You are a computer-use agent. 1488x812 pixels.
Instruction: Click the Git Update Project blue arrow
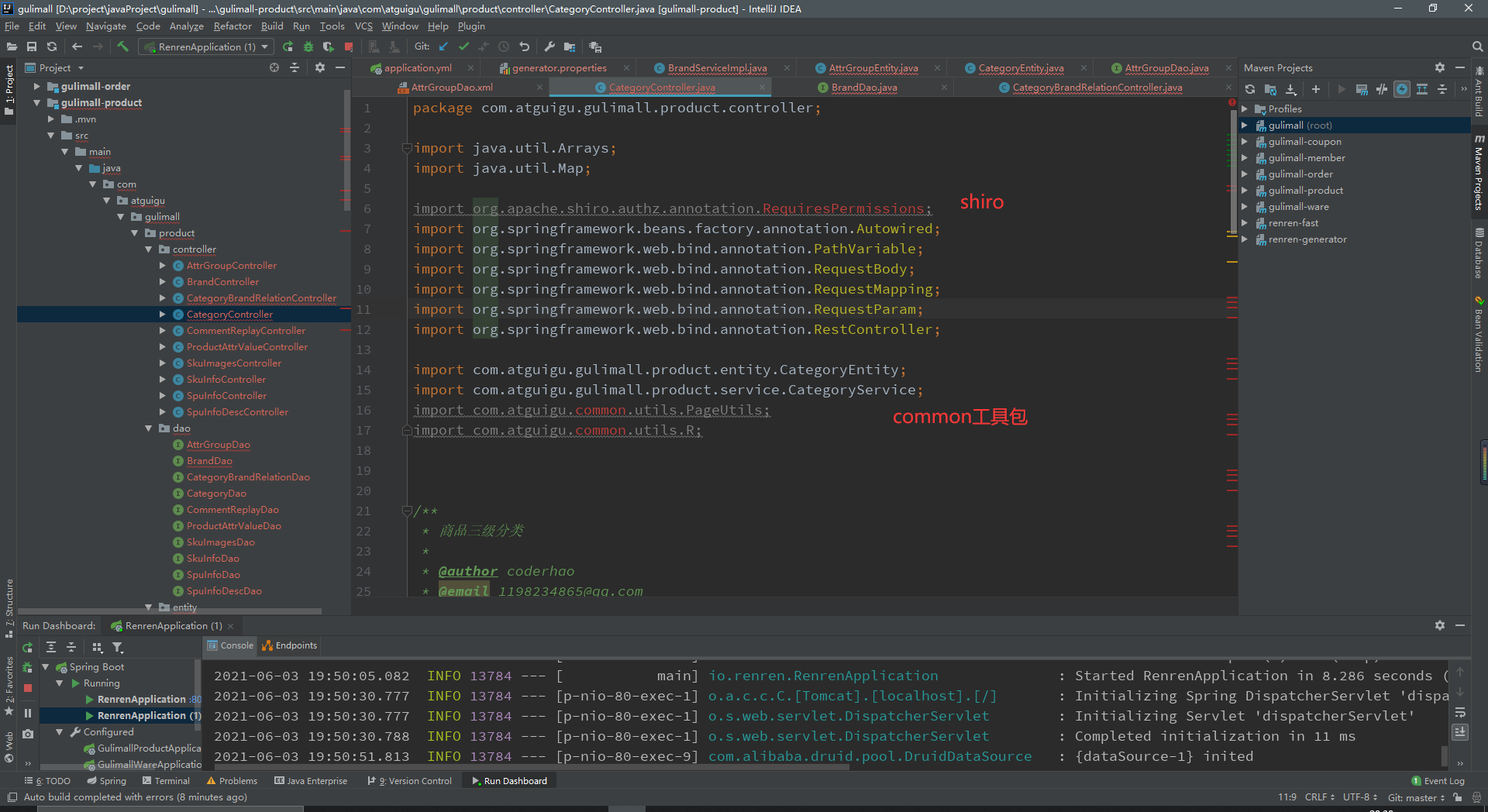[443, 46]
